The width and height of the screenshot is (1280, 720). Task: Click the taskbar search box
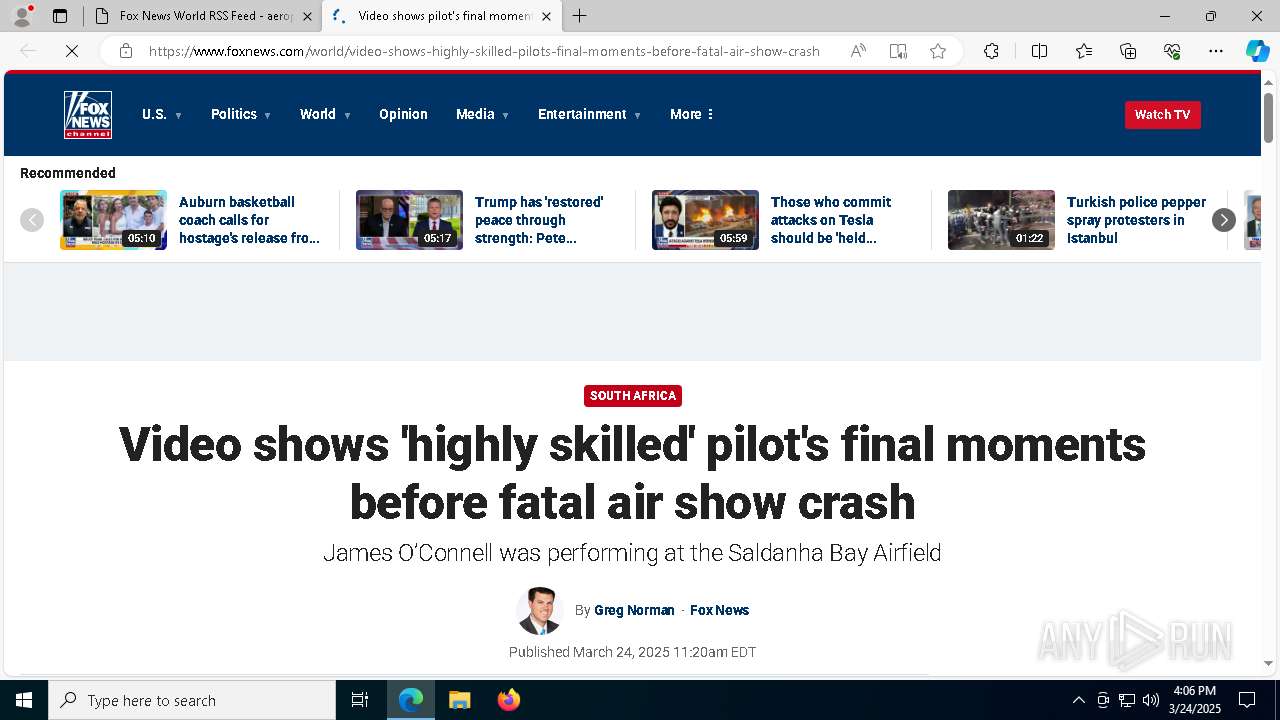click(x=192, y=700)
